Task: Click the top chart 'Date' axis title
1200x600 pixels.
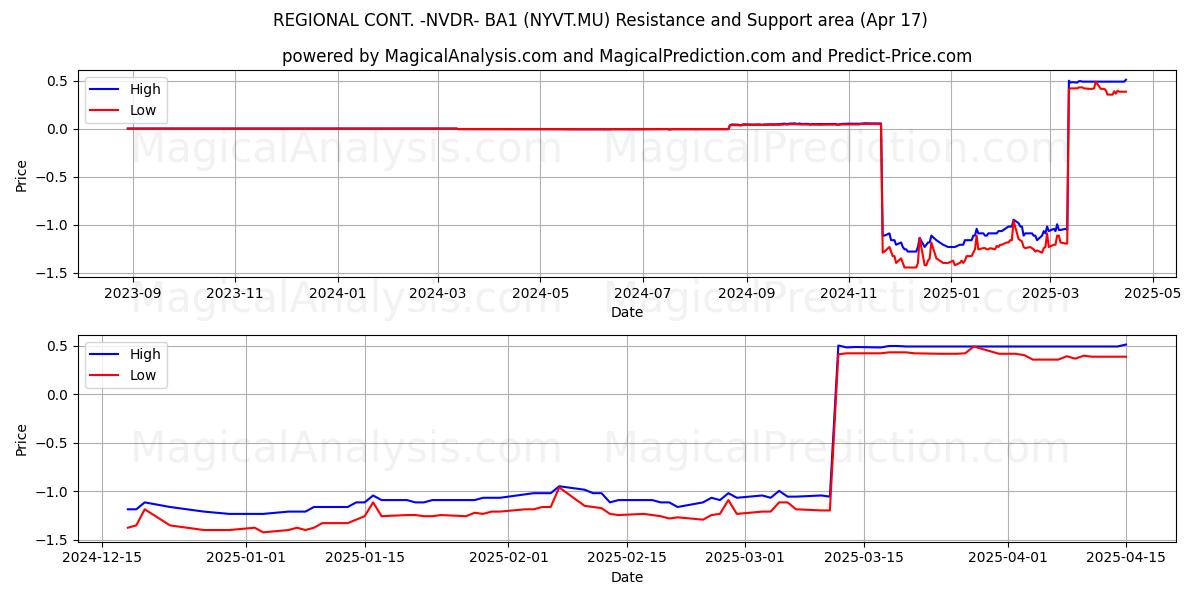Action: 627,312
